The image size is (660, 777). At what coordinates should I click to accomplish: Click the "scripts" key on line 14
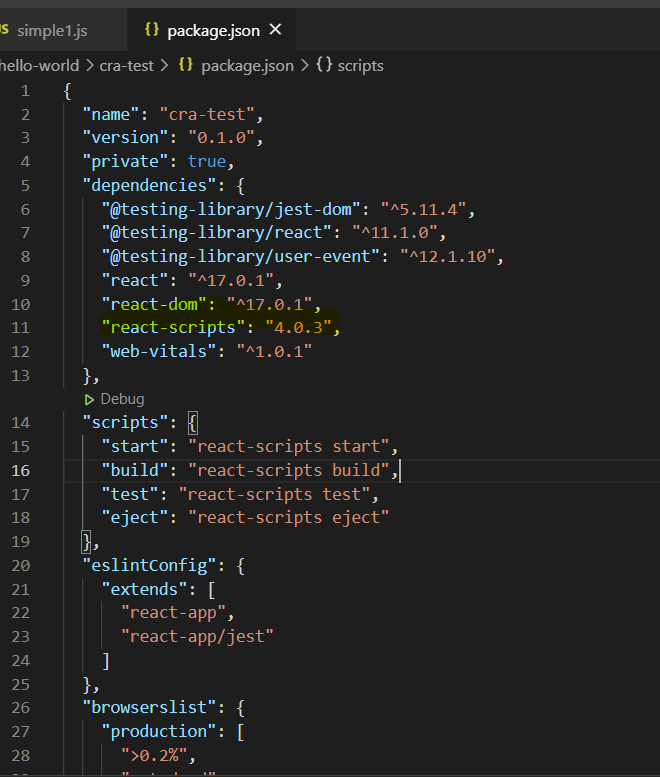pos(125,423)
